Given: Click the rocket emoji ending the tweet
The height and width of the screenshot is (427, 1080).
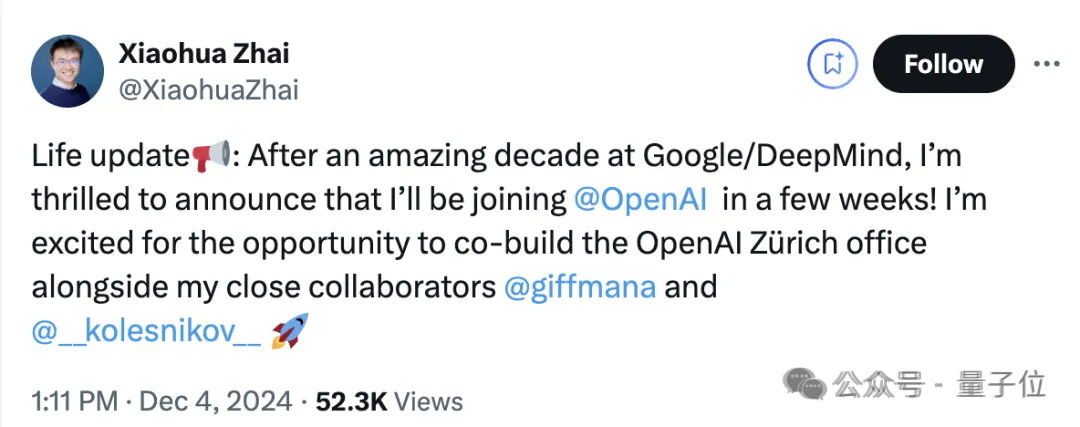Looking at the screenshot, I should click(289, 331).
